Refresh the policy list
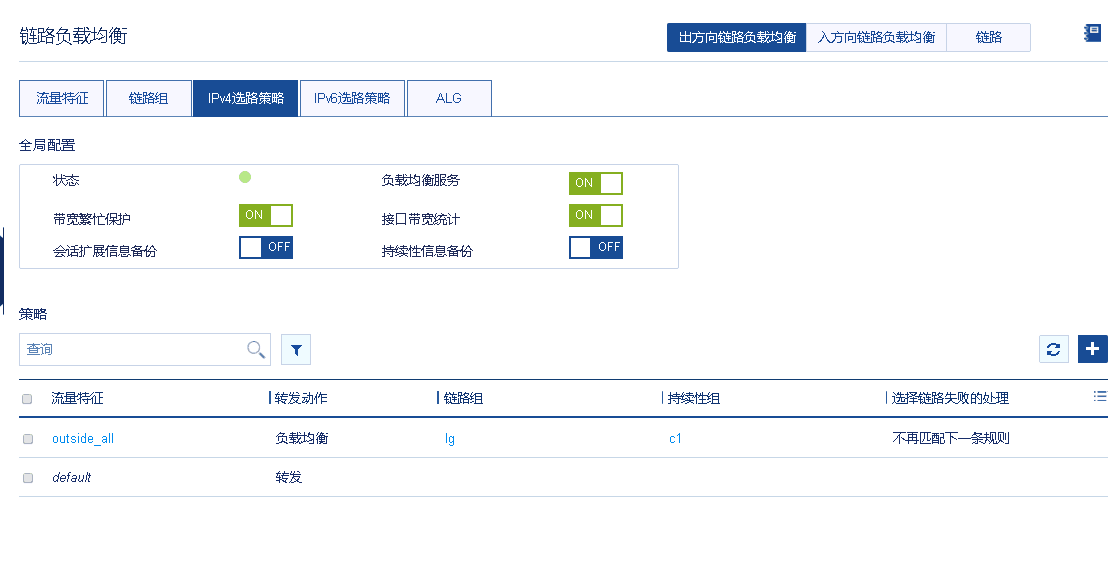 coord(1053,349)
